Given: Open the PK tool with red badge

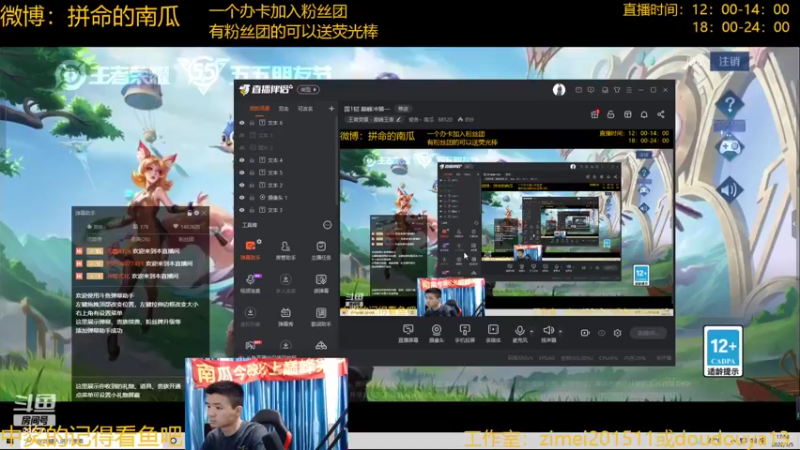Looking at the screenshot, I should click(x=250, y=345).
